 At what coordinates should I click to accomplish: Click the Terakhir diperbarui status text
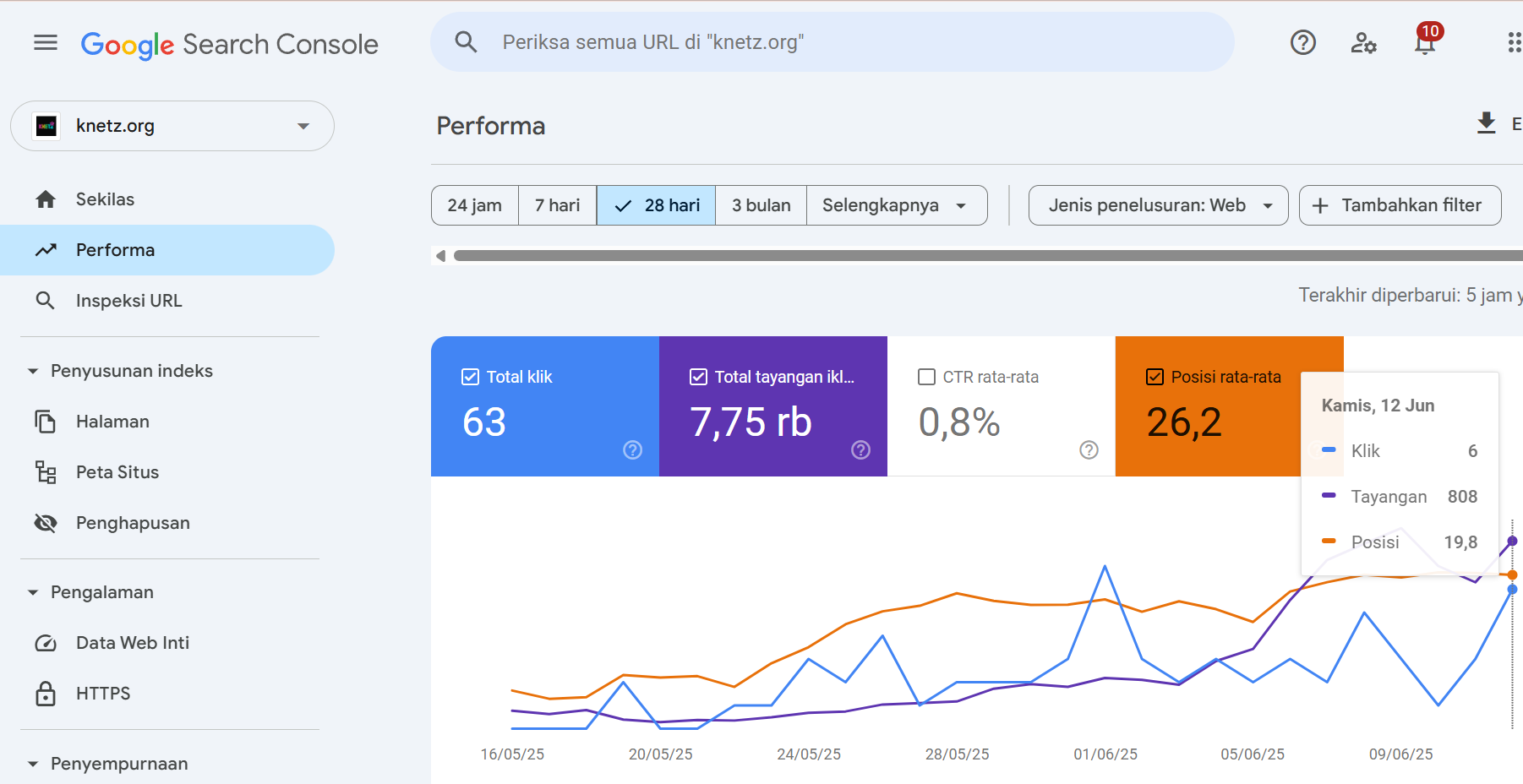[1411, 296]
